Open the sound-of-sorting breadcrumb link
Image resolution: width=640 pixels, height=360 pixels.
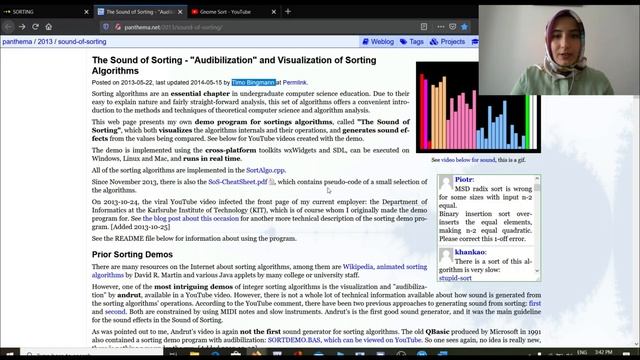82,42
